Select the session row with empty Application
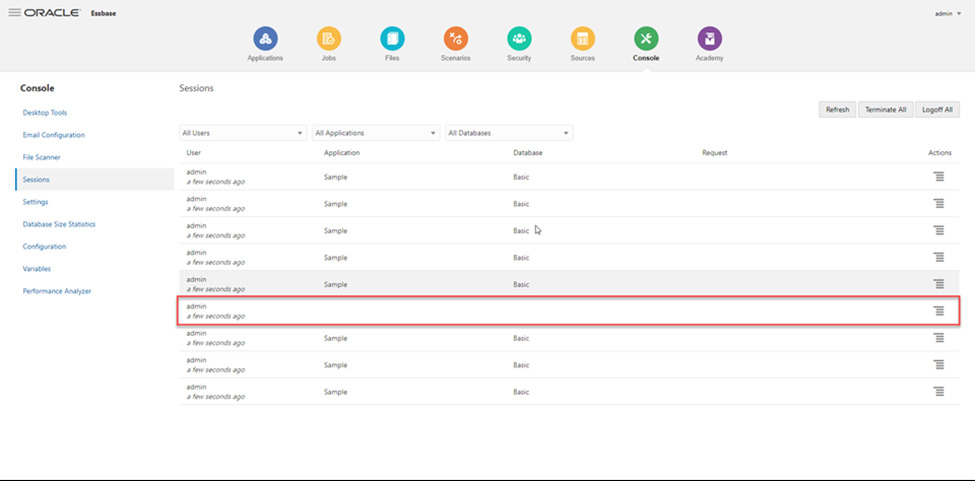Viewport: 975px width, 481px height. [568, 311]
